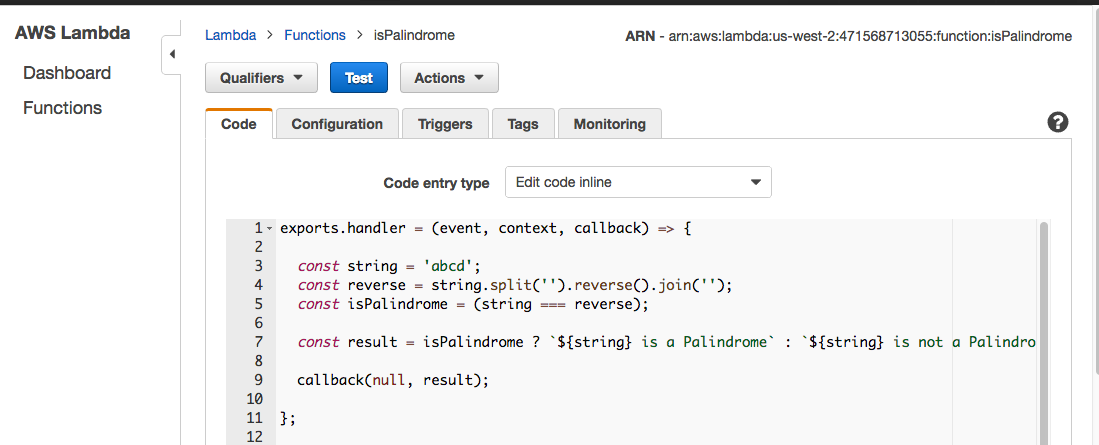Click the Functions breadcrumb link

tap(315, 35)
